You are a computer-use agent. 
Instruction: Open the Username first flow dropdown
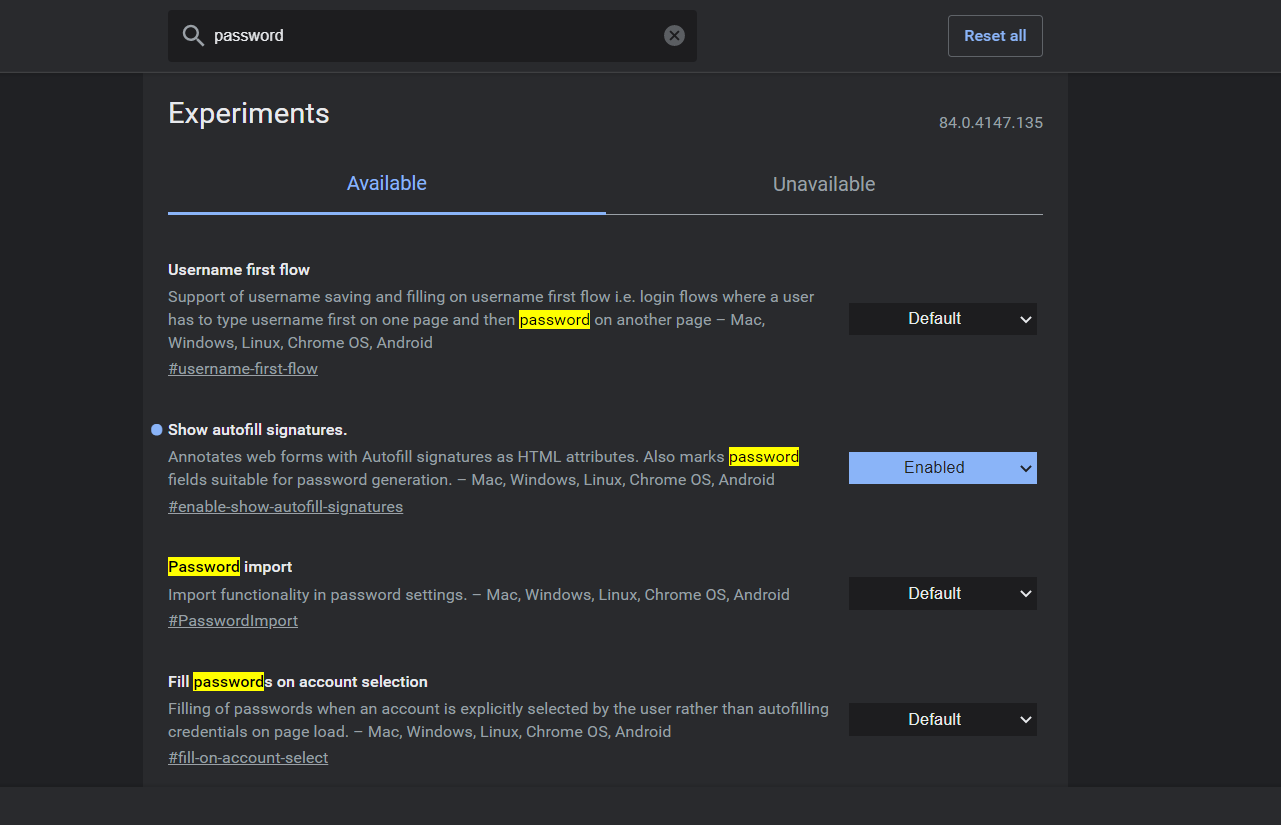click(942, 319)
